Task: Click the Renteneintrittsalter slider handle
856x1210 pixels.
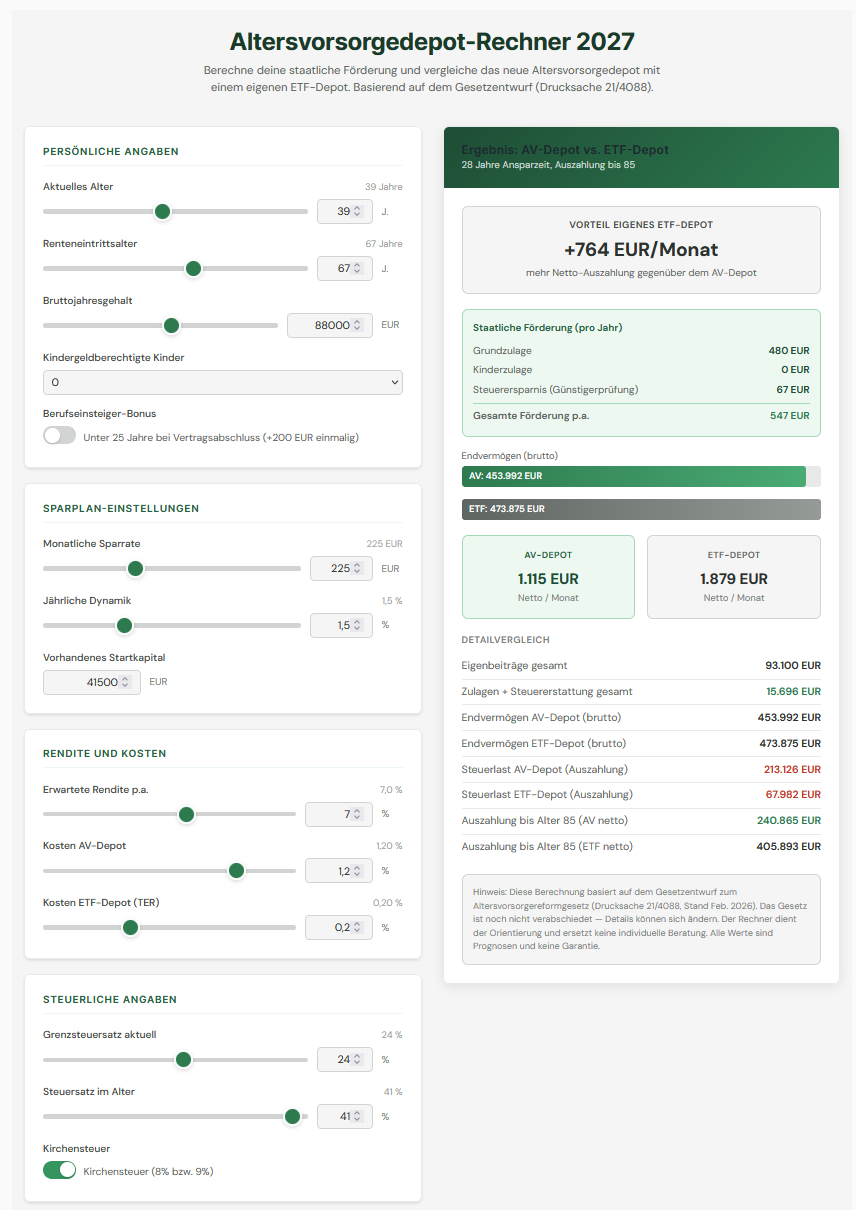Action: [194, 268]
